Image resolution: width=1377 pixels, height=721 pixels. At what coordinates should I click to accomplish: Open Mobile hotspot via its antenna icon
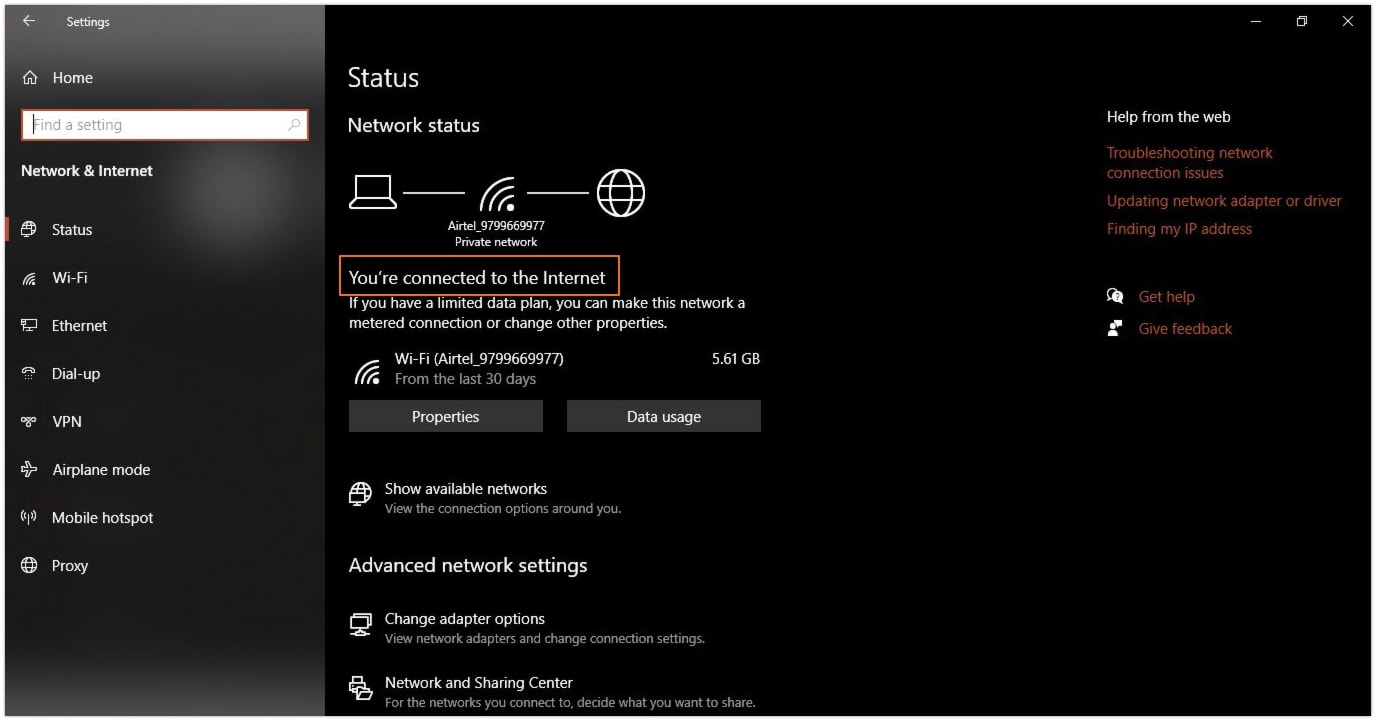coord(29,517)
